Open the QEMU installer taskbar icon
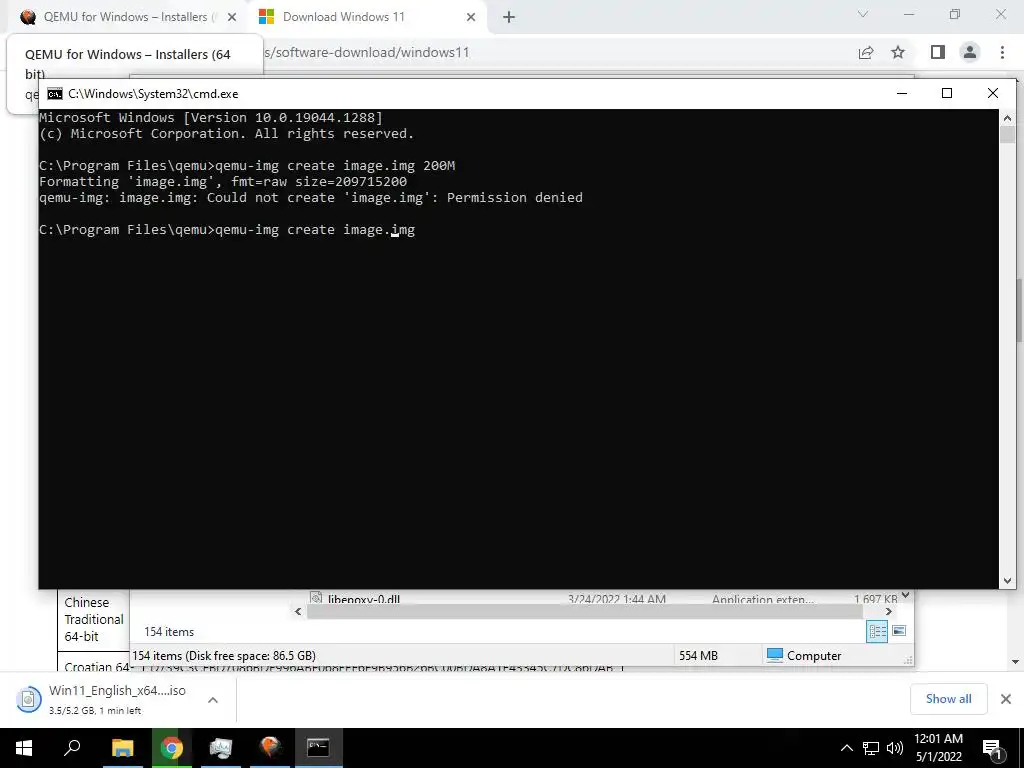The height and width of the screenshot is (768, 1024). pos(269,748)
